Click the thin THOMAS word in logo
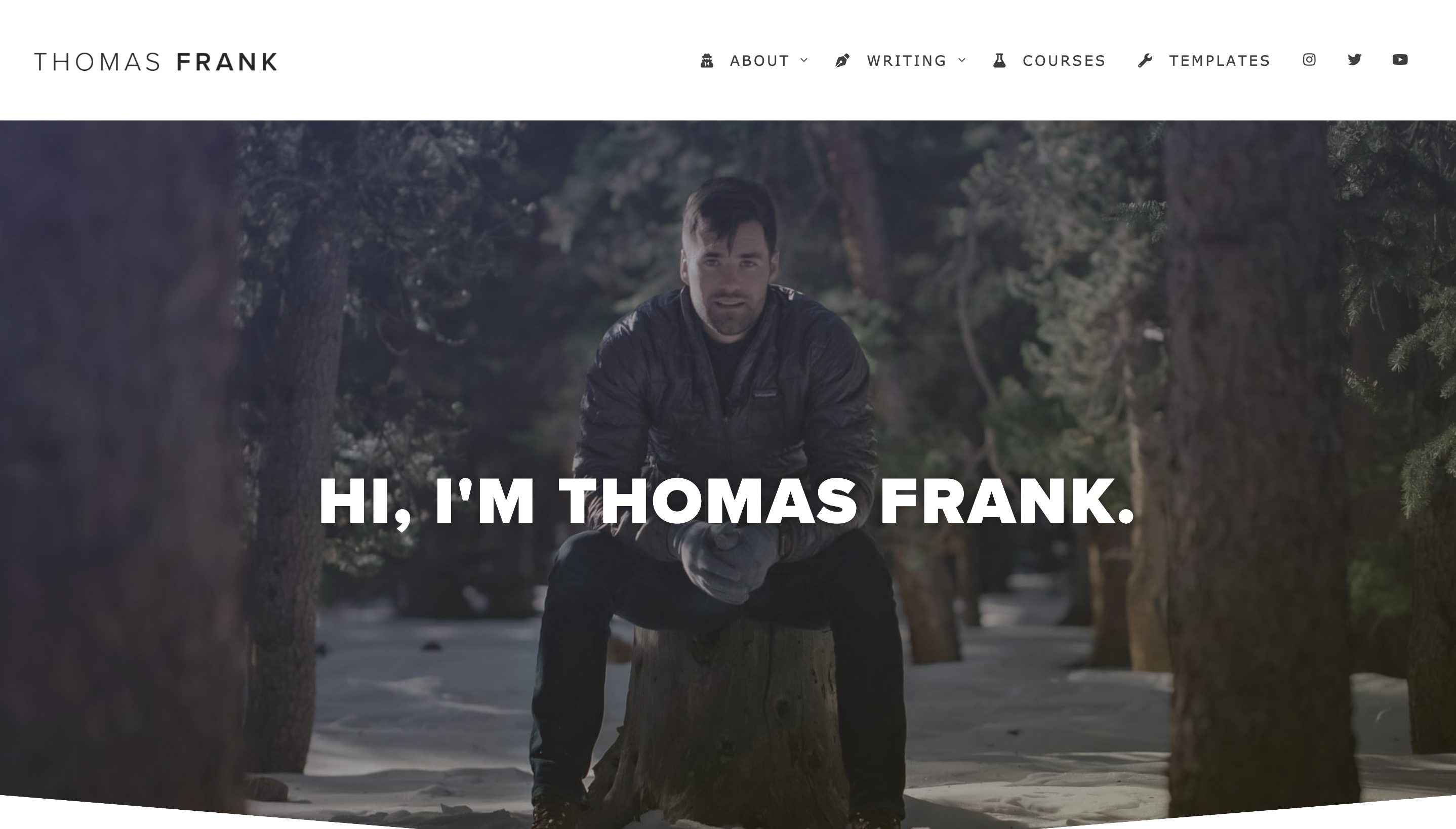1456x829 pixels. click(97, 62)
